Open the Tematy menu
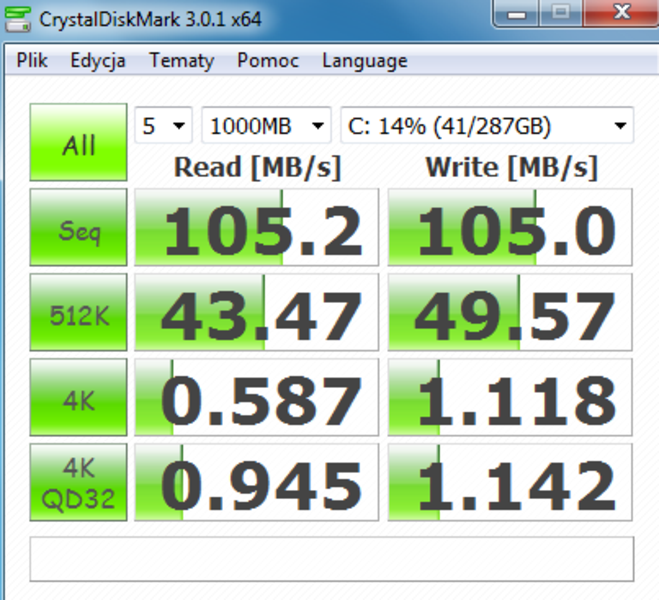 (182, 61)
